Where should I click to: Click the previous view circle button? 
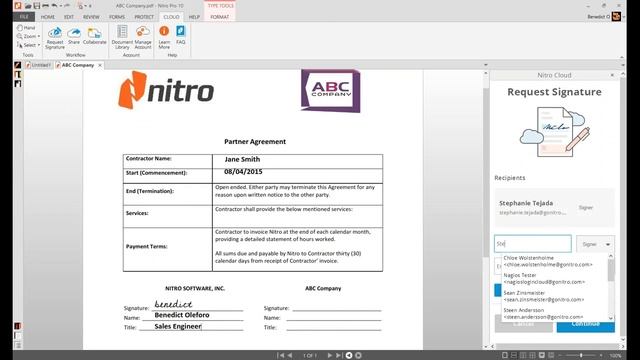[349, 356]
